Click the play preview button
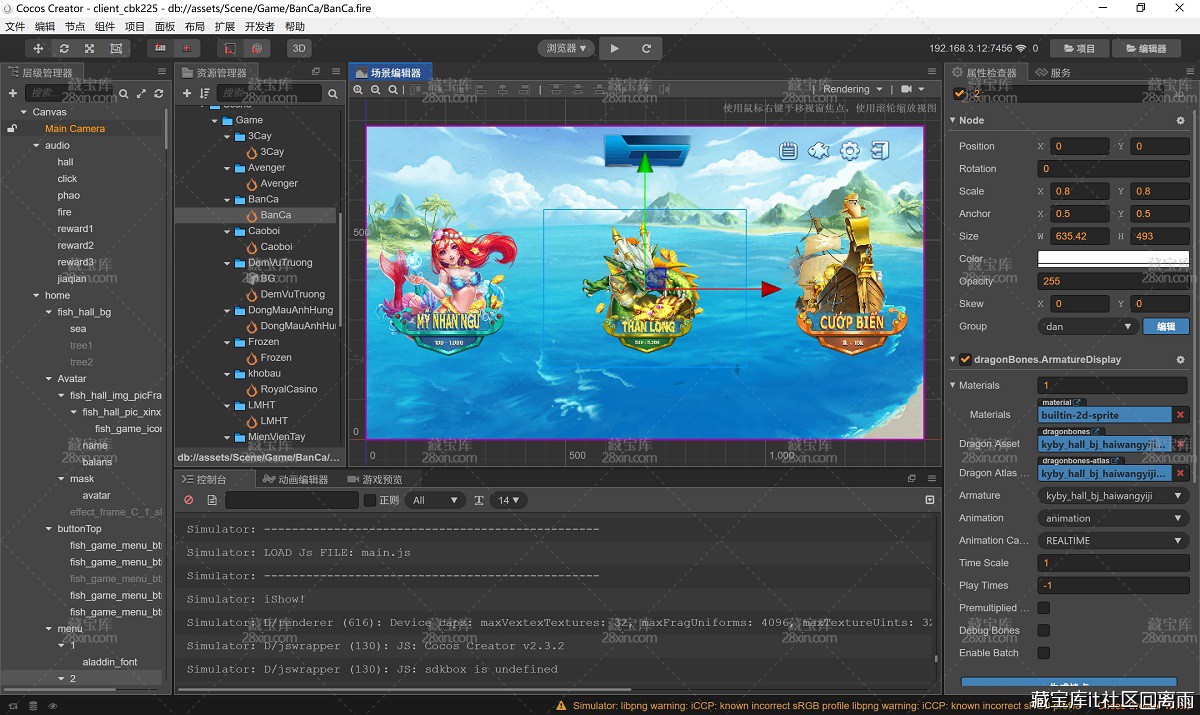 pyautogui.click(x=615, y=48)
